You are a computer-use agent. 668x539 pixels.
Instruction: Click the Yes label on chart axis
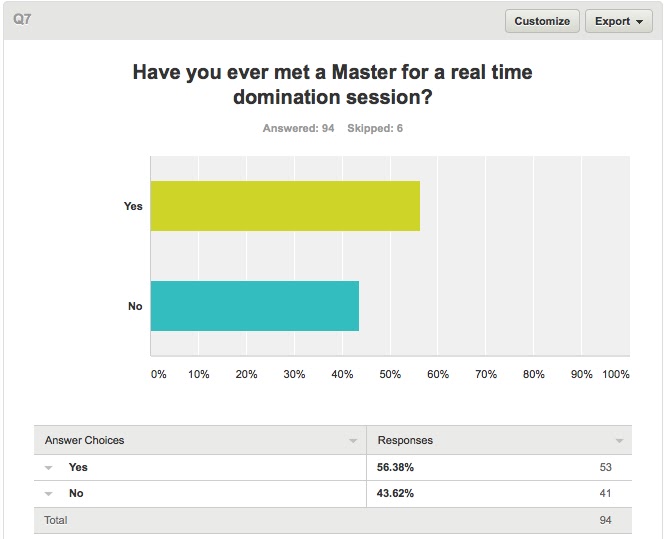133,206
